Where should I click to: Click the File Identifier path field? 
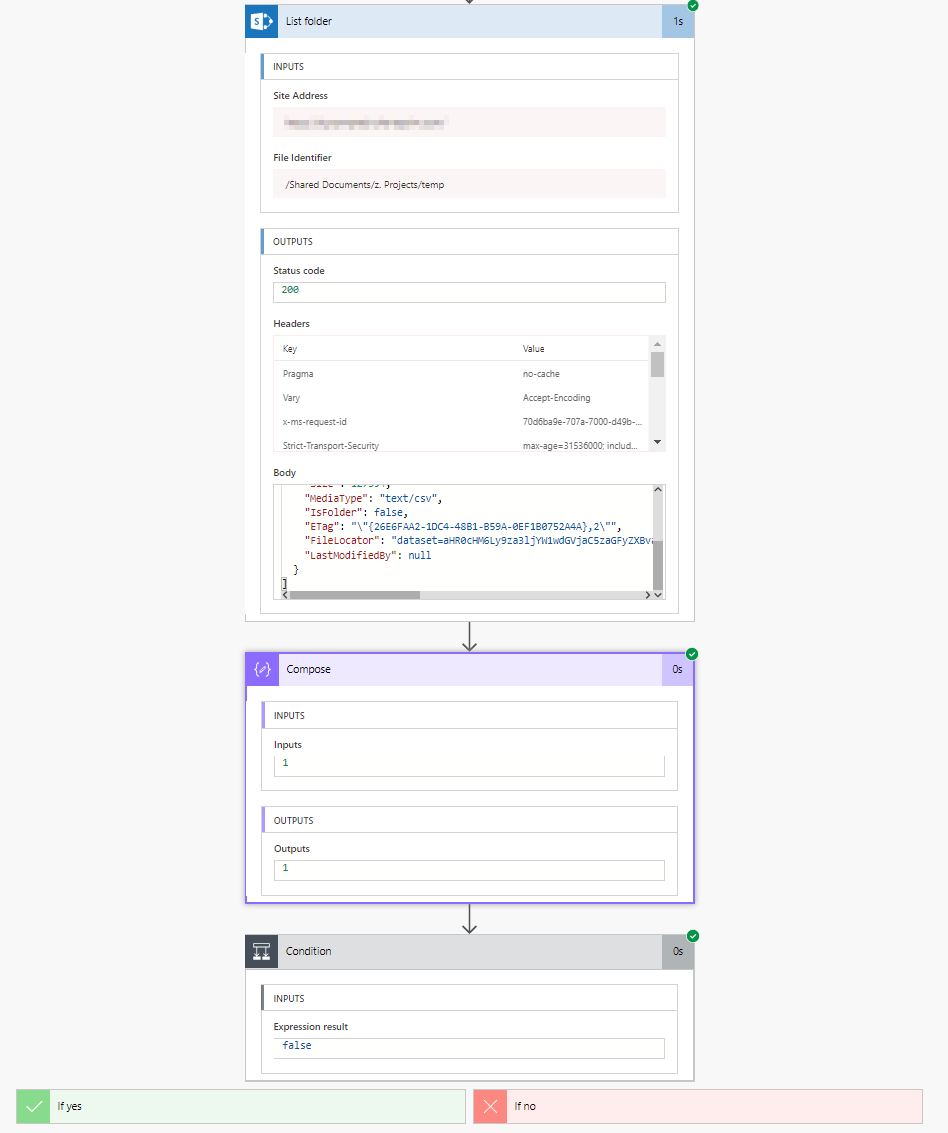click(470, 184)
